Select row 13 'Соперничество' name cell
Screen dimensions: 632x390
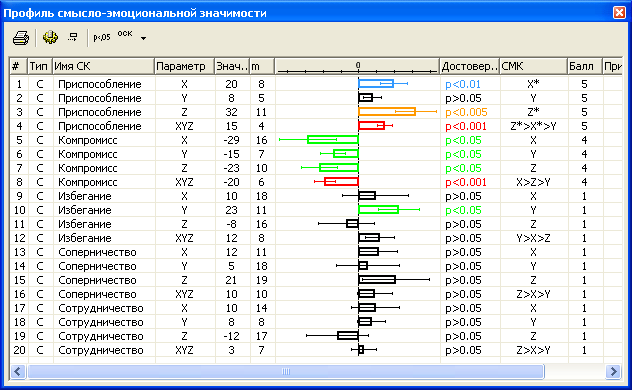pyautogui.click(x=97, y=252)
